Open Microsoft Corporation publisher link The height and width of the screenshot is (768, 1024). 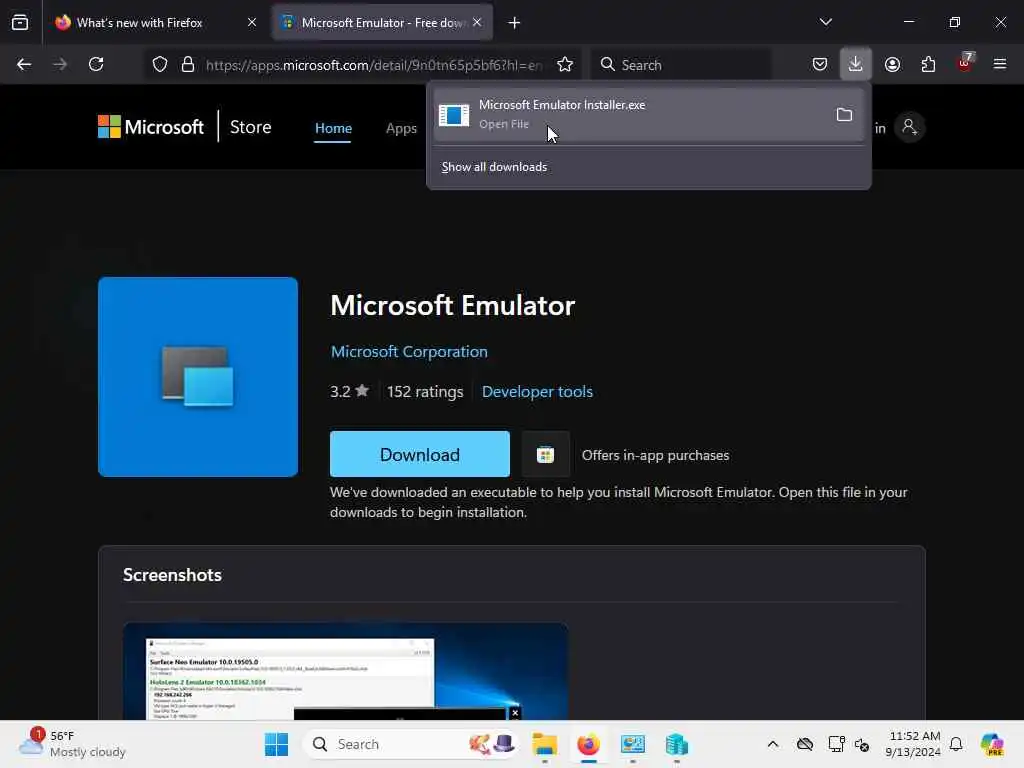[409, 351]
